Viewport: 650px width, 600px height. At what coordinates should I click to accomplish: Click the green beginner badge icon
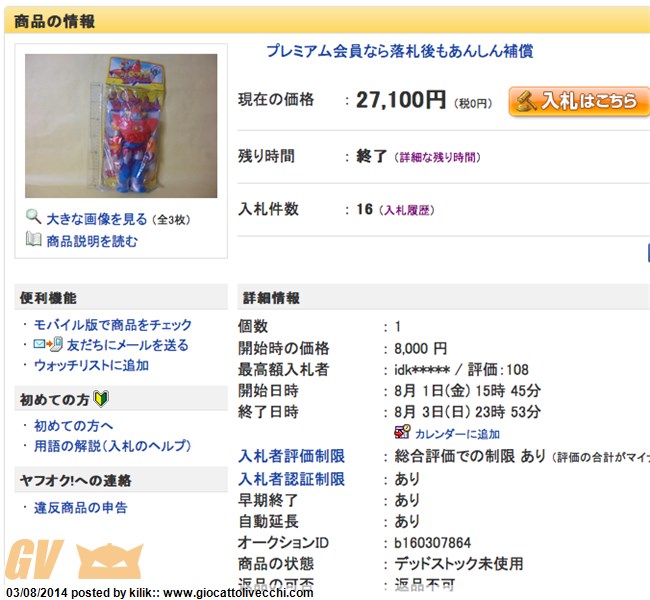point(101,399)
